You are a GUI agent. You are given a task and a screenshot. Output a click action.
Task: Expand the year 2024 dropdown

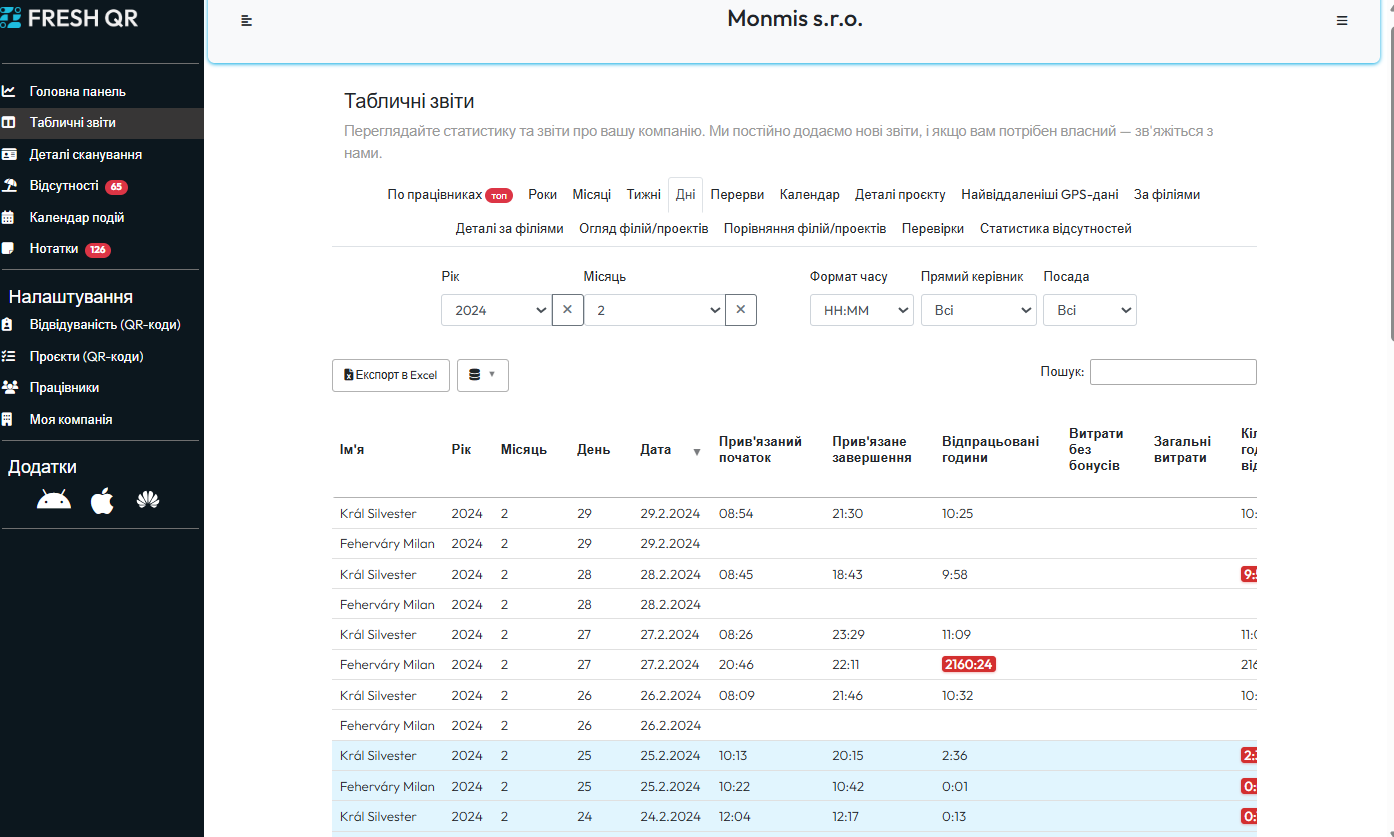click(x=496, y=310)
